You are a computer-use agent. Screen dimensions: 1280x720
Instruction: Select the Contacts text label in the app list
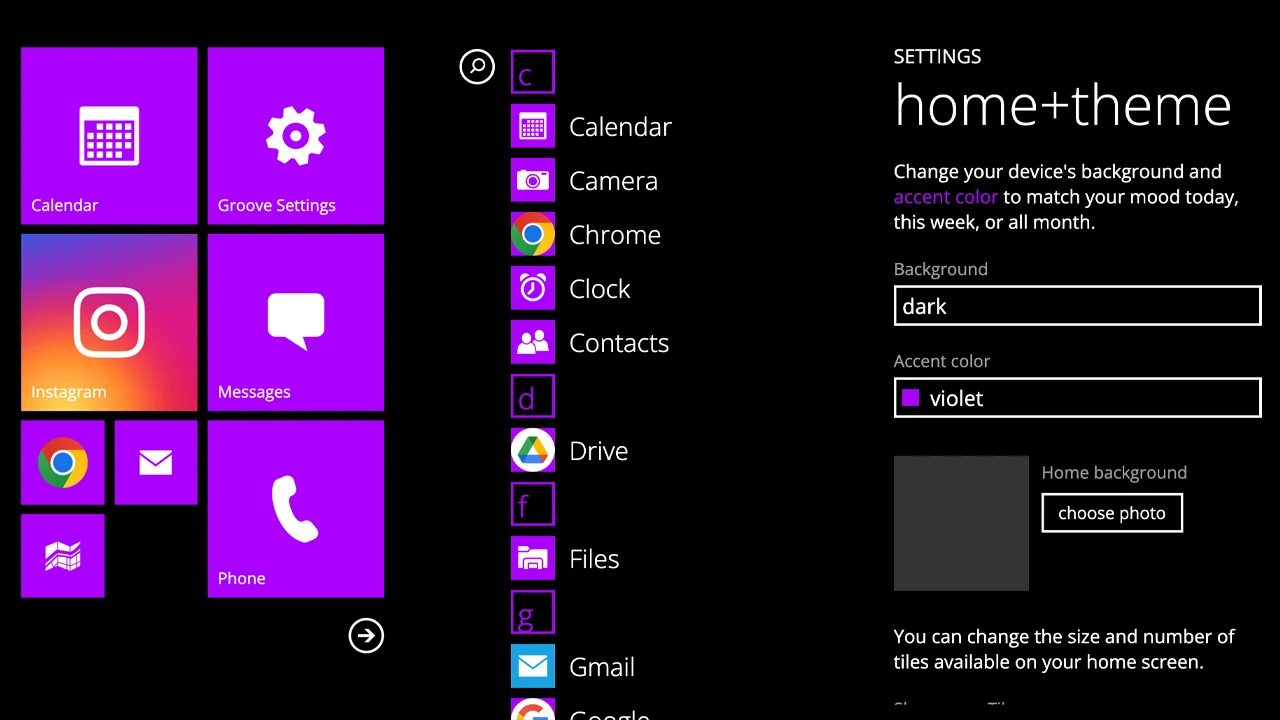click(x=619, y=343)
